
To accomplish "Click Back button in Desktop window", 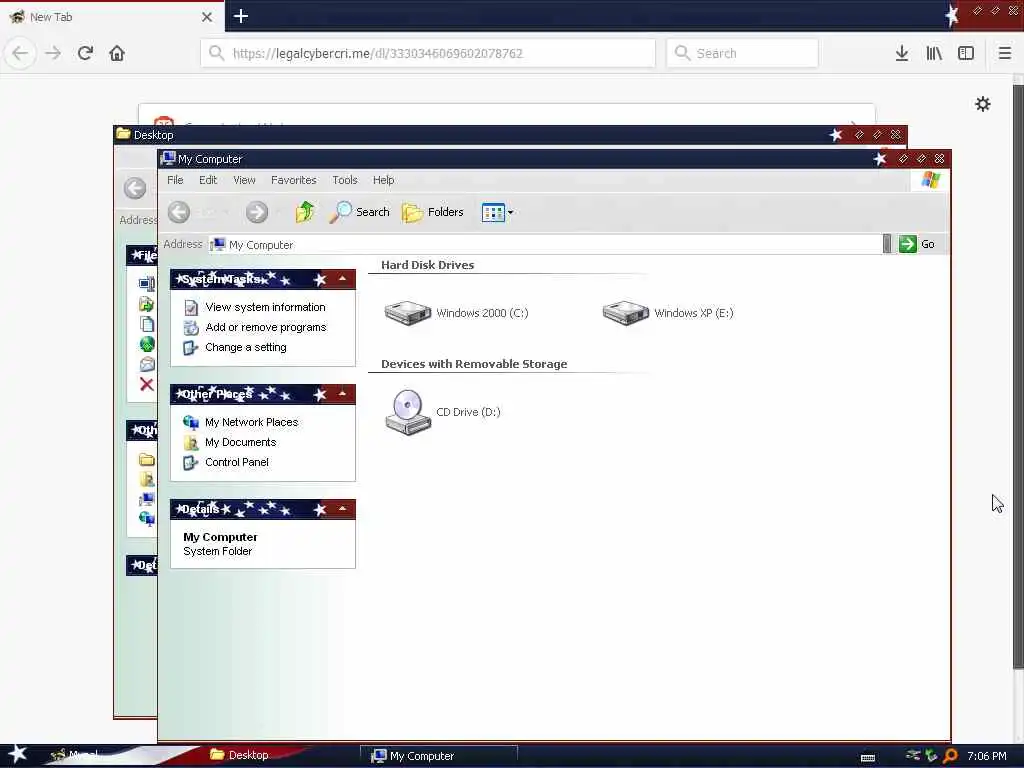I will tap(135, 188).
